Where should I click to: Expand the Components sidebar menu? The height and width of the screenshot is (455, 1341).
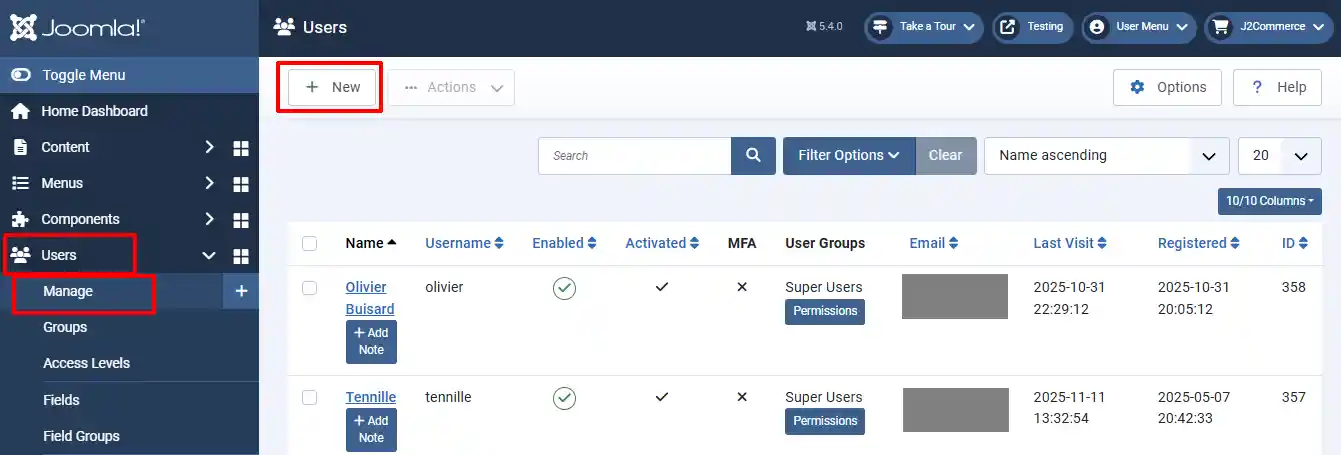[209, 219]
